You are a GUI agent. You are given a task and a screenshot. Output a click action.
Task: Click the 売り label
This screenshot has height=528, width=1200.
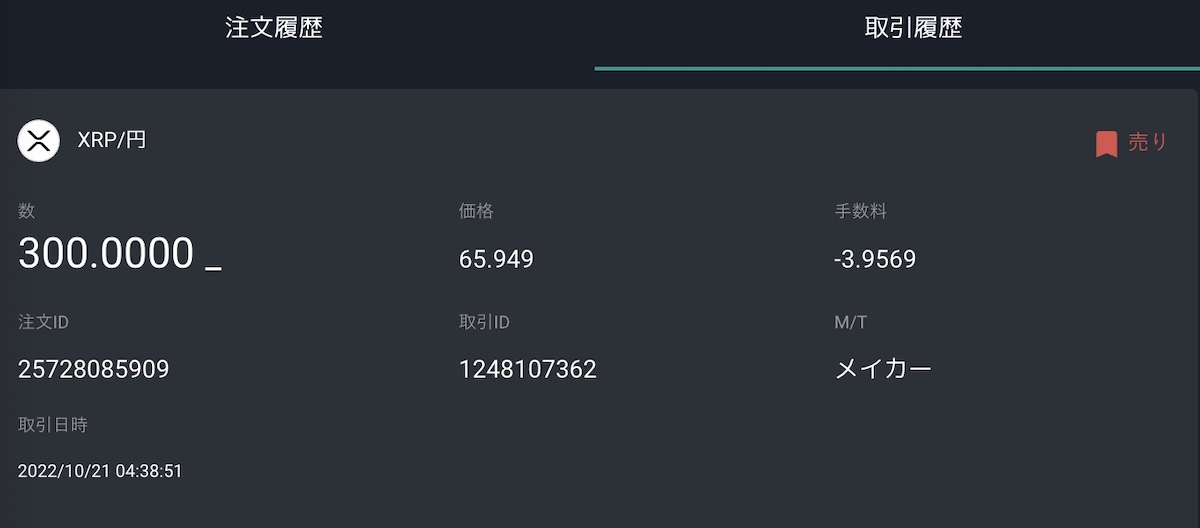click(1148, 142)
